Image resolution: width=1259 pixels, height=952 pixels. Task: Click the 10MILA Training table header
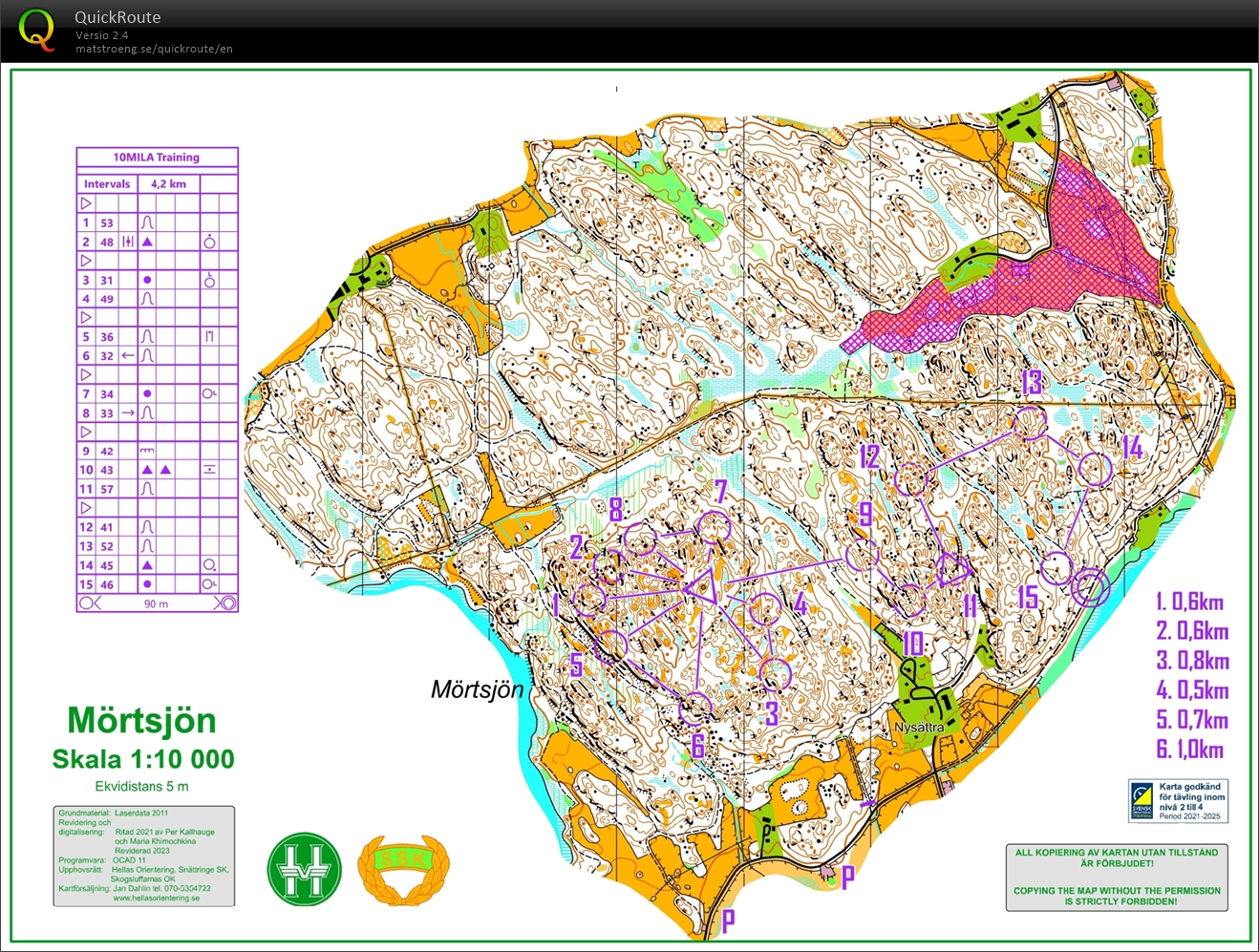pos(157,158)
